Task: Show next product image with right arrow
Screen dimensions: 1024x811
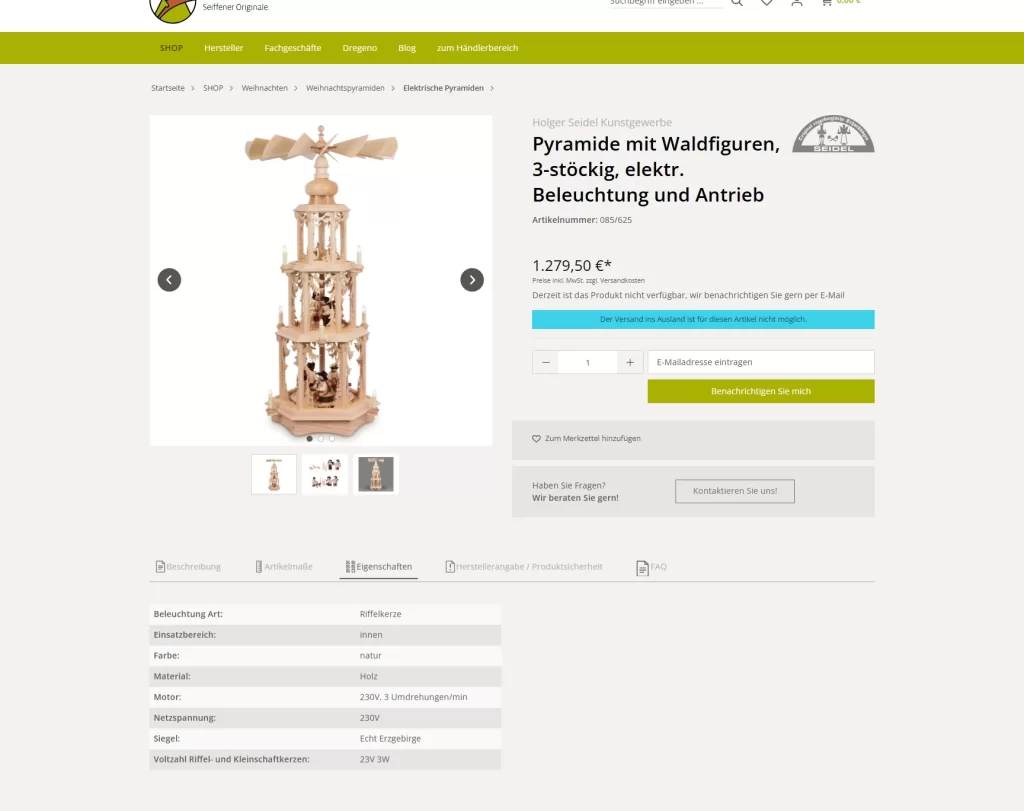Action: [472, 279]
